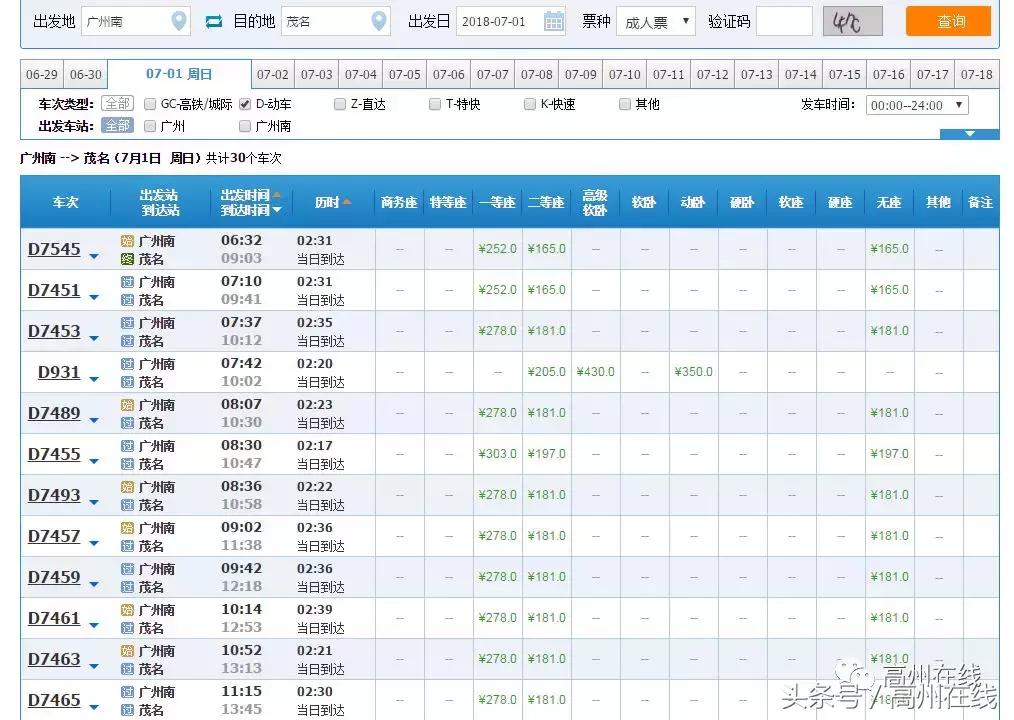The height and width of the screenshot is (720, 1014).
Task: Expand stop details arrow for D7545
Action: [94, 256]
